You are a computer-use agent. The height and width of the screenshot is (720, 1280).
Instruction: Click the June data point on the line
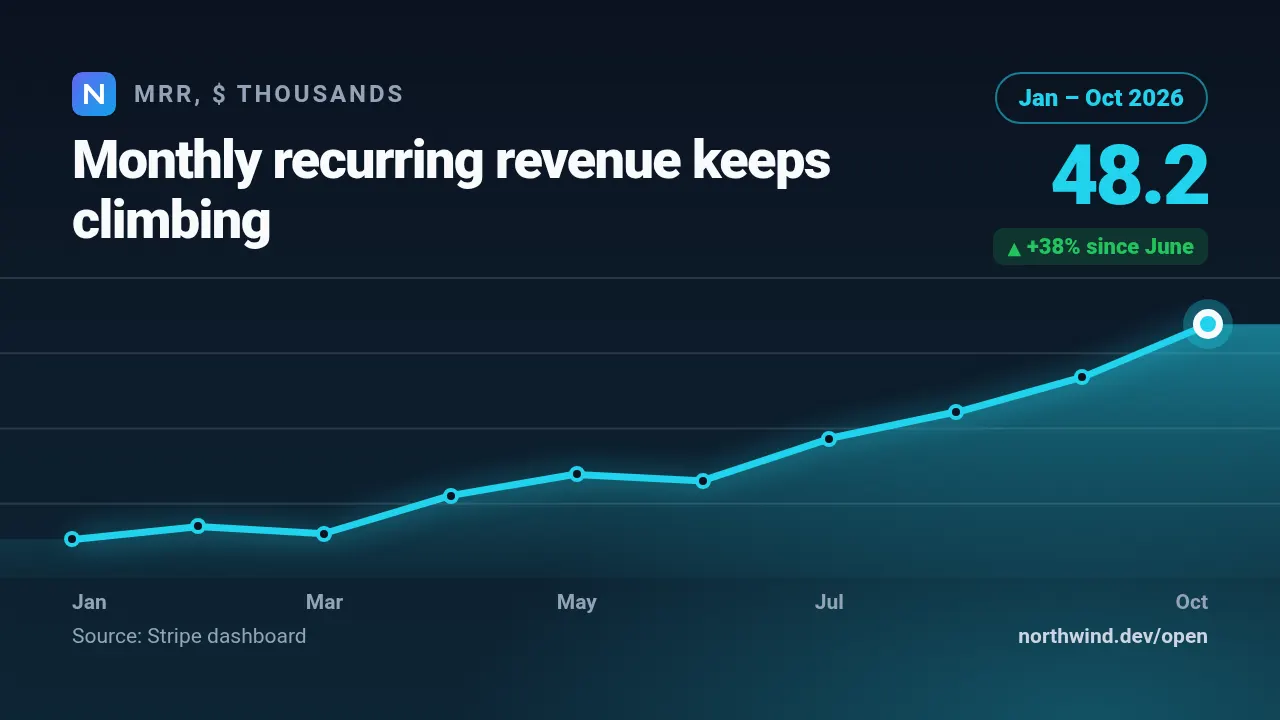(x=703, y=481)
